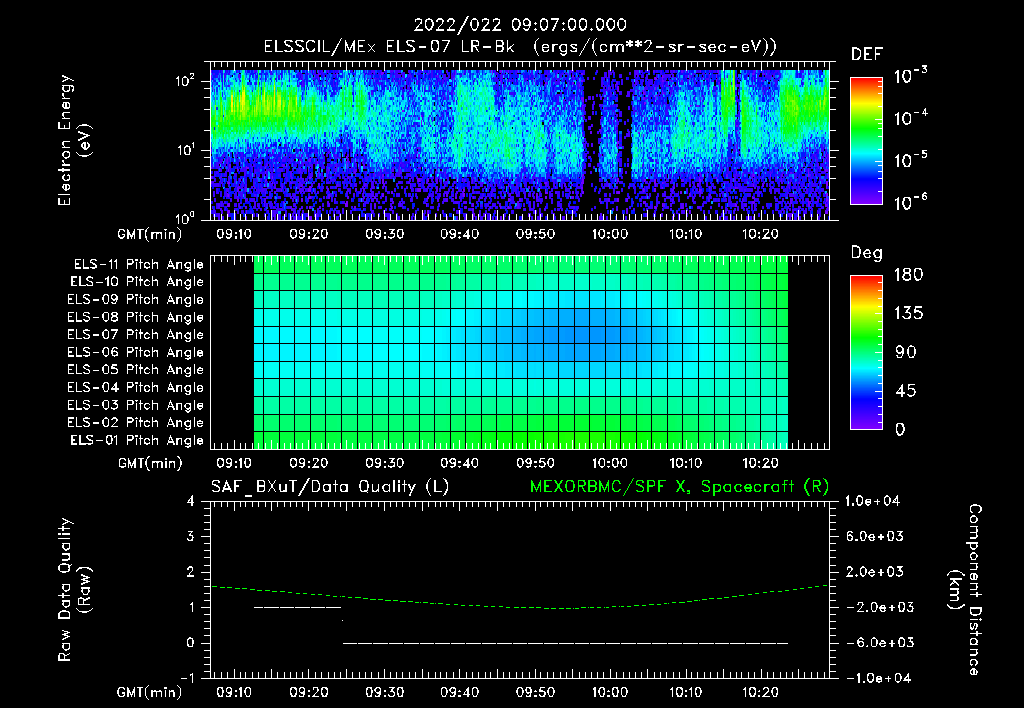Click the 1.0e+04 right axis tick label
Viewport: 1024px width, 708px height.
click(872, 502)
